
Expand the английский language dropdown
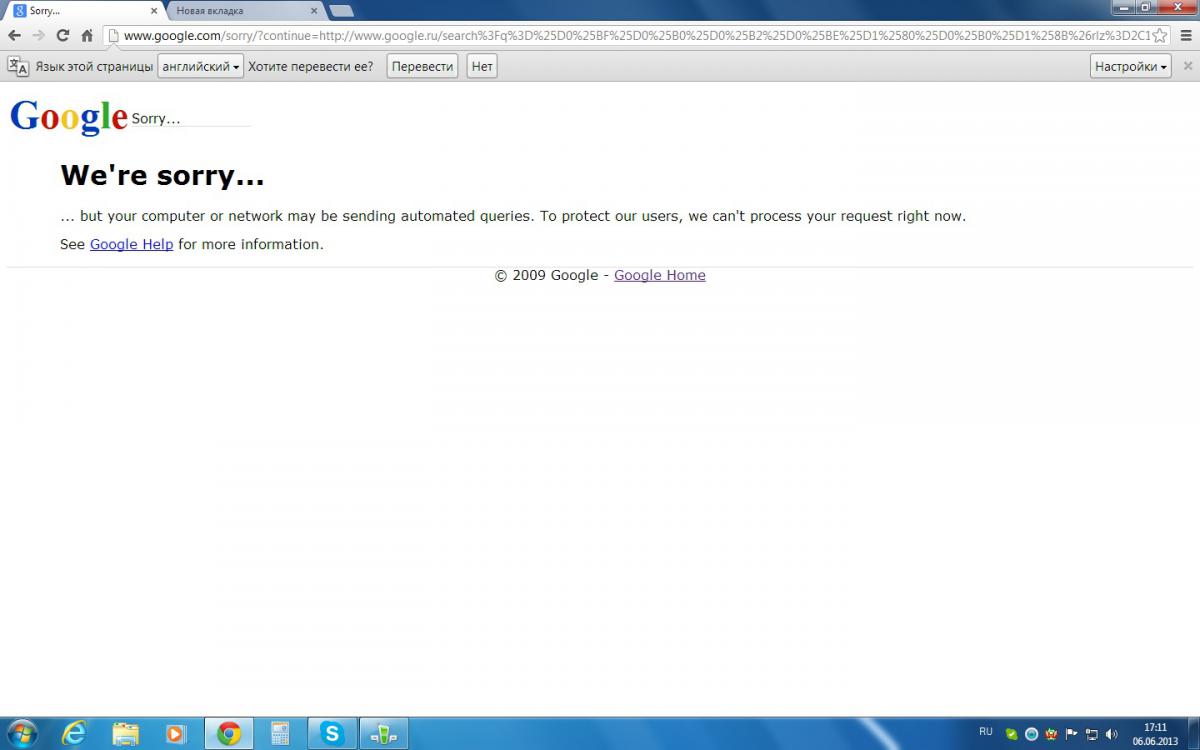click(200, 67)
